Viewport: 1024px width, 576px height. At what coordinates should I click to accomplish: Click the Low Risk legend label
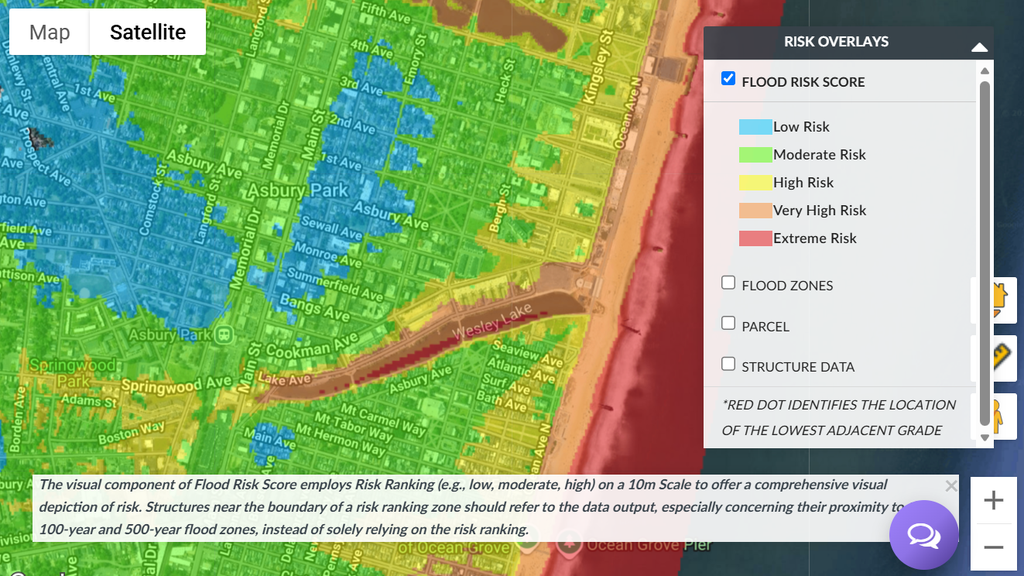point(801,127)
